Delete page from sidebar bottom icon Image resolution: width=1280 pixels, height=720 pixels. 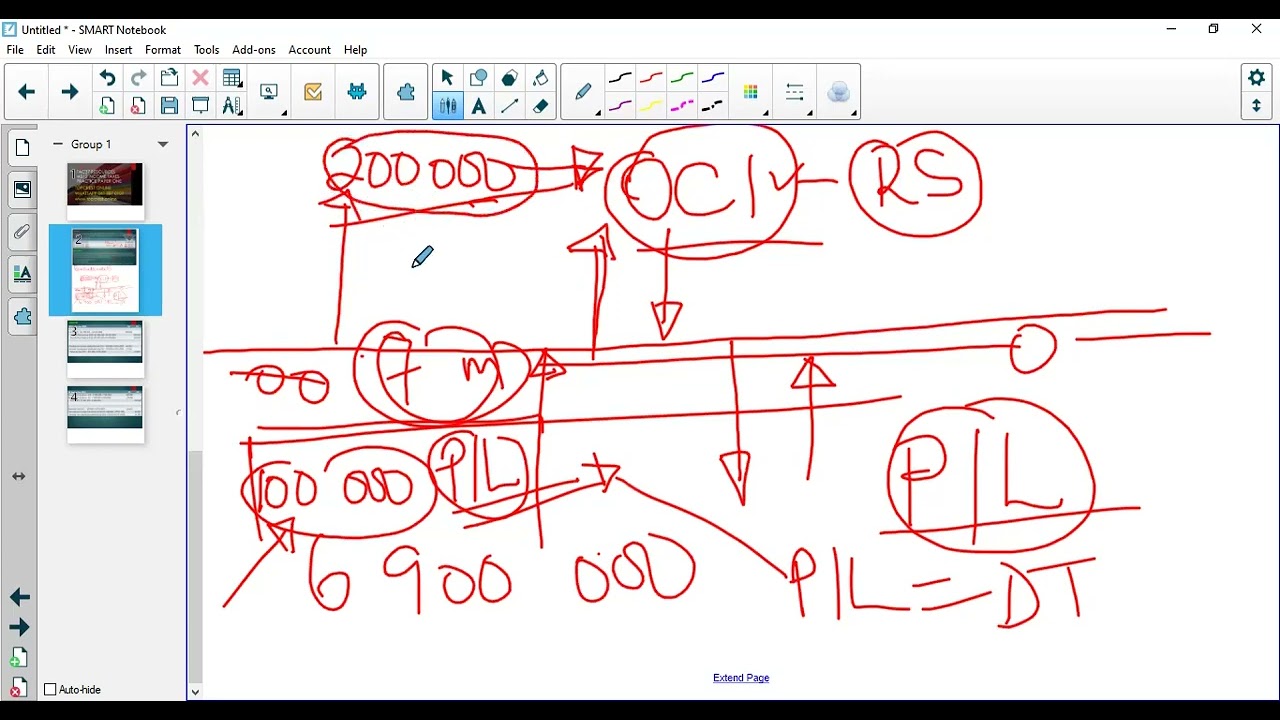(19, 688)
